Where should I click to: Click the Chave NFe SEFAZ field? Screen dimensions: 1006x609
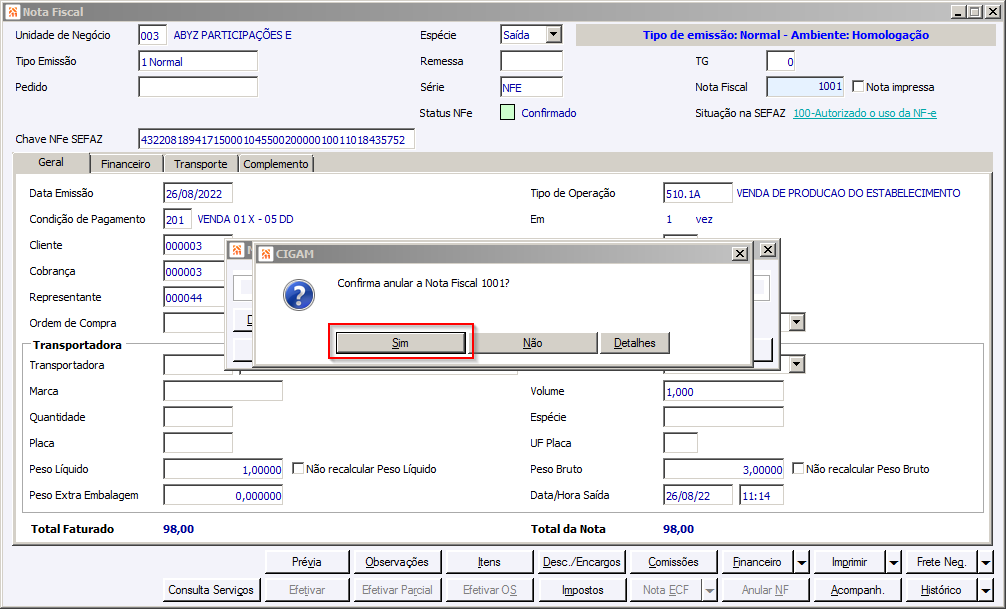click(276, 139)
